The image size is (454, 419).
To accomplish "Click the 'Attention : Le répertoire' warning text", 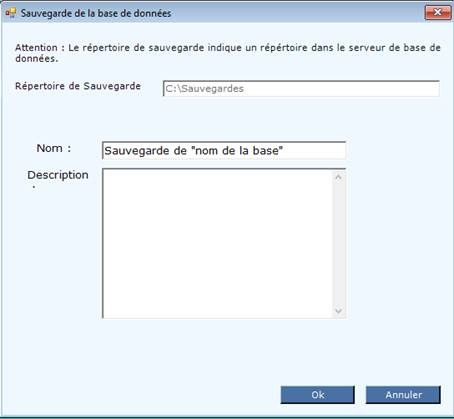I will pyautogui.click(x=228, y=53).
